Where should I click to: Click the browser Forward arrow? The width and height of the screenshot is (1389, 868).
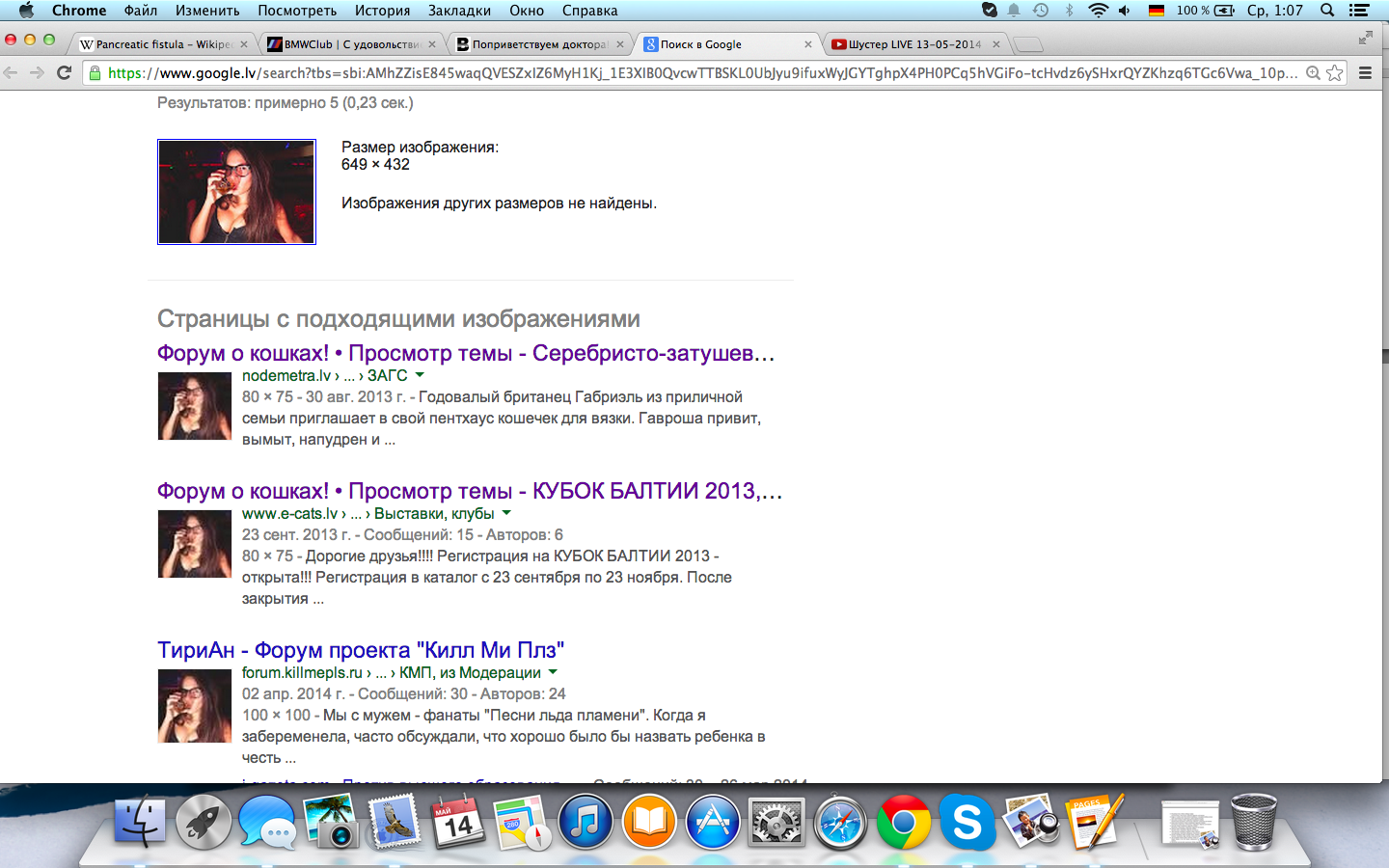tap(37, 72)
